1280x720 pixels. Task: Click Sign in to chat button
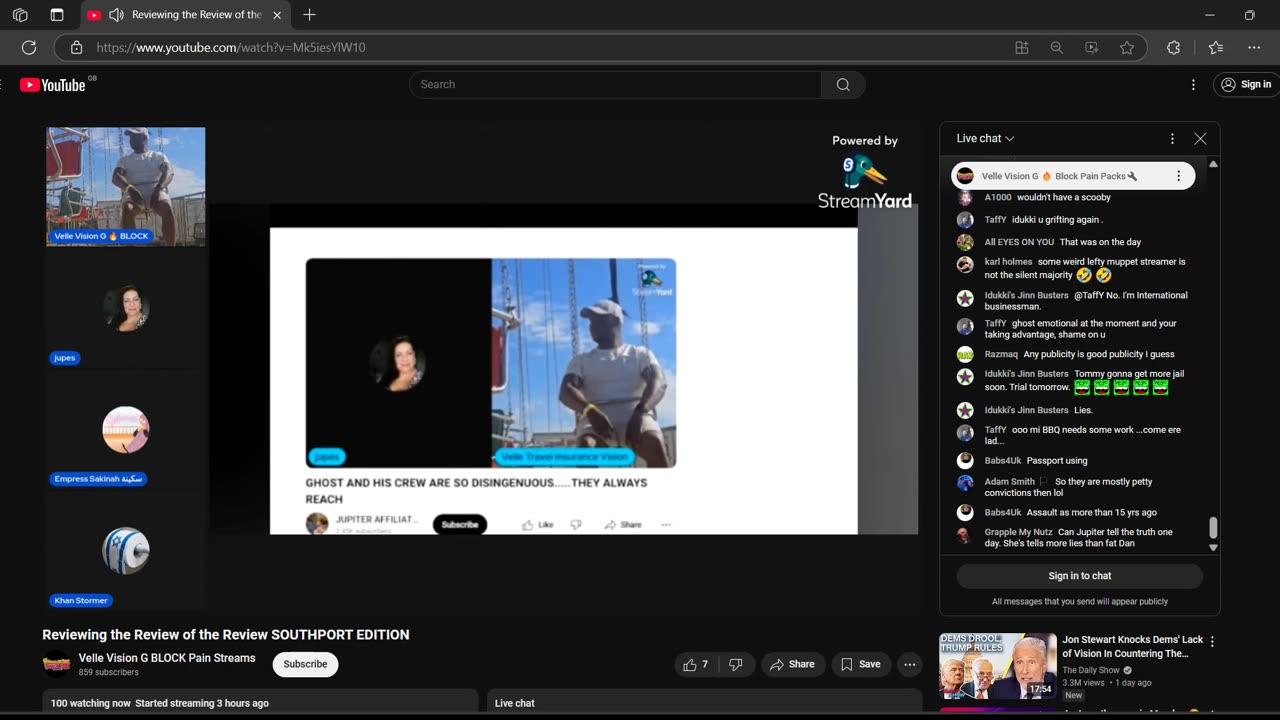coord(1080,576)
